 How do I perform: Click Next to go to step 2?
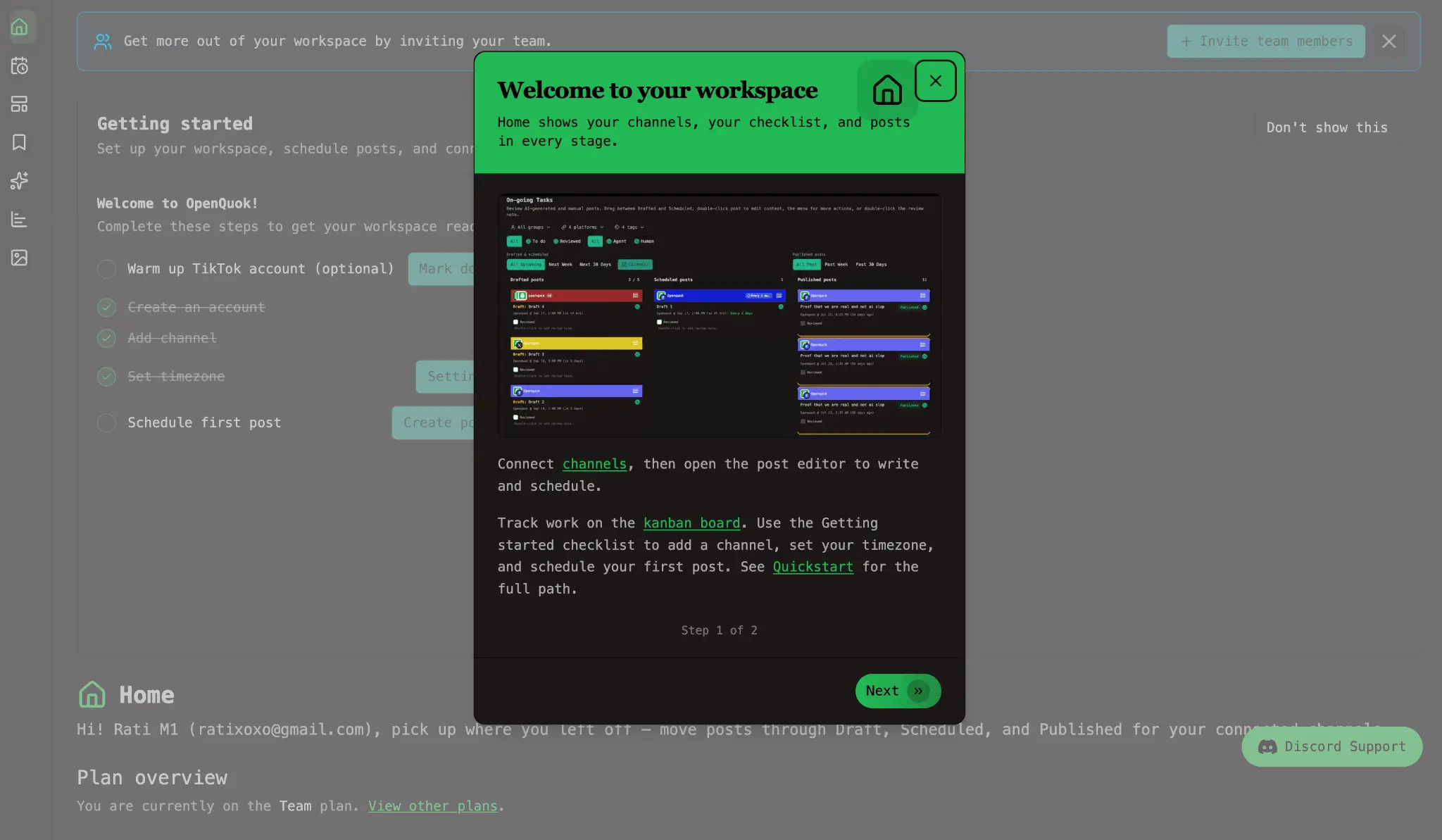tap(898, 691)
